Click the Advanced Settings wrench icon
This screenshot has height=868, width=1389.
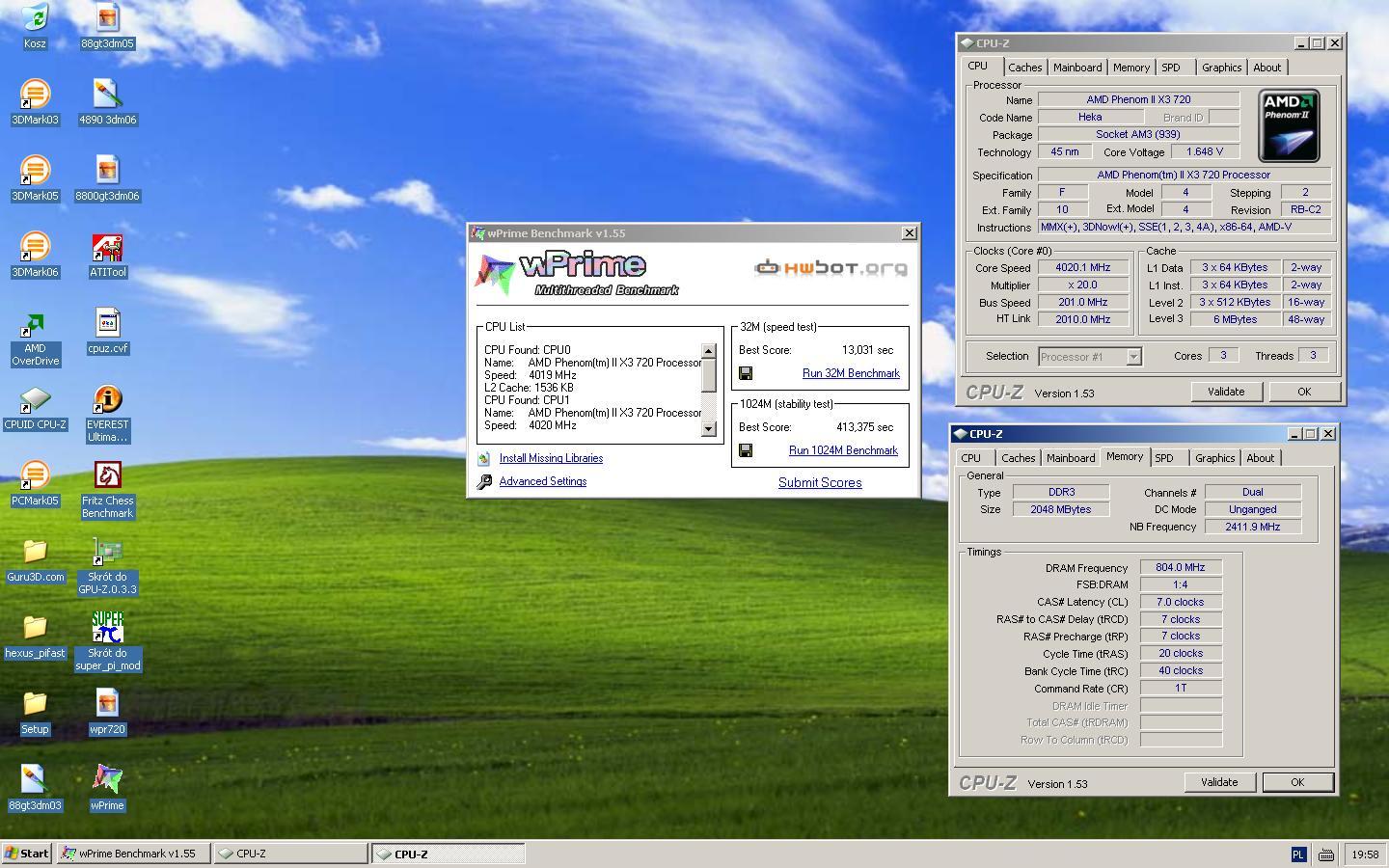tap(484, 481)
